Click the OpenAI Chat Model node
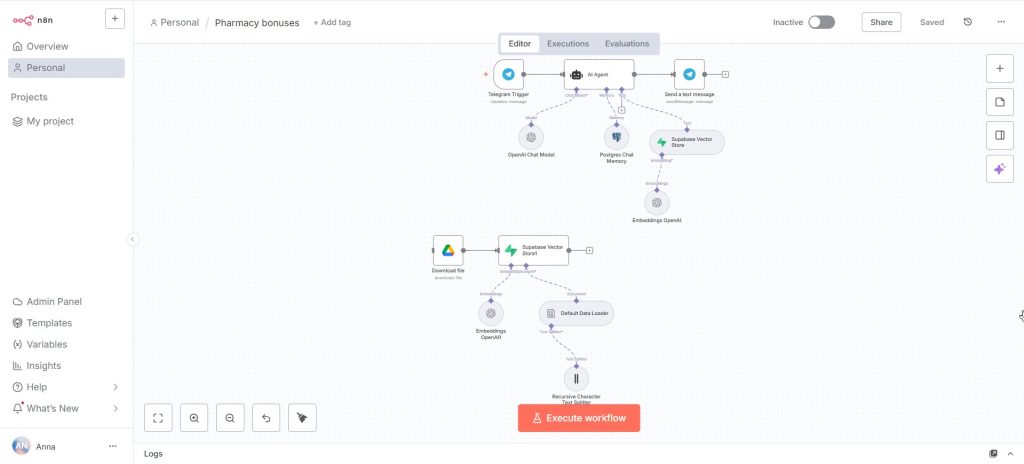Image resolution: width=1024 pixels, height=464 pixels. point(531,137)
